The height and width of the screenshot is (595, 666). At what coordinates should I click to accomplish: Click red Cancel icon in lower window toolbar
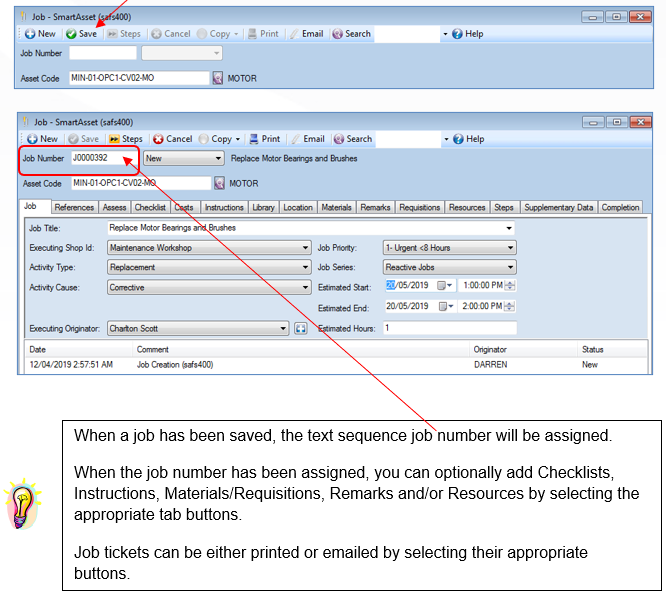coord(158,139)
